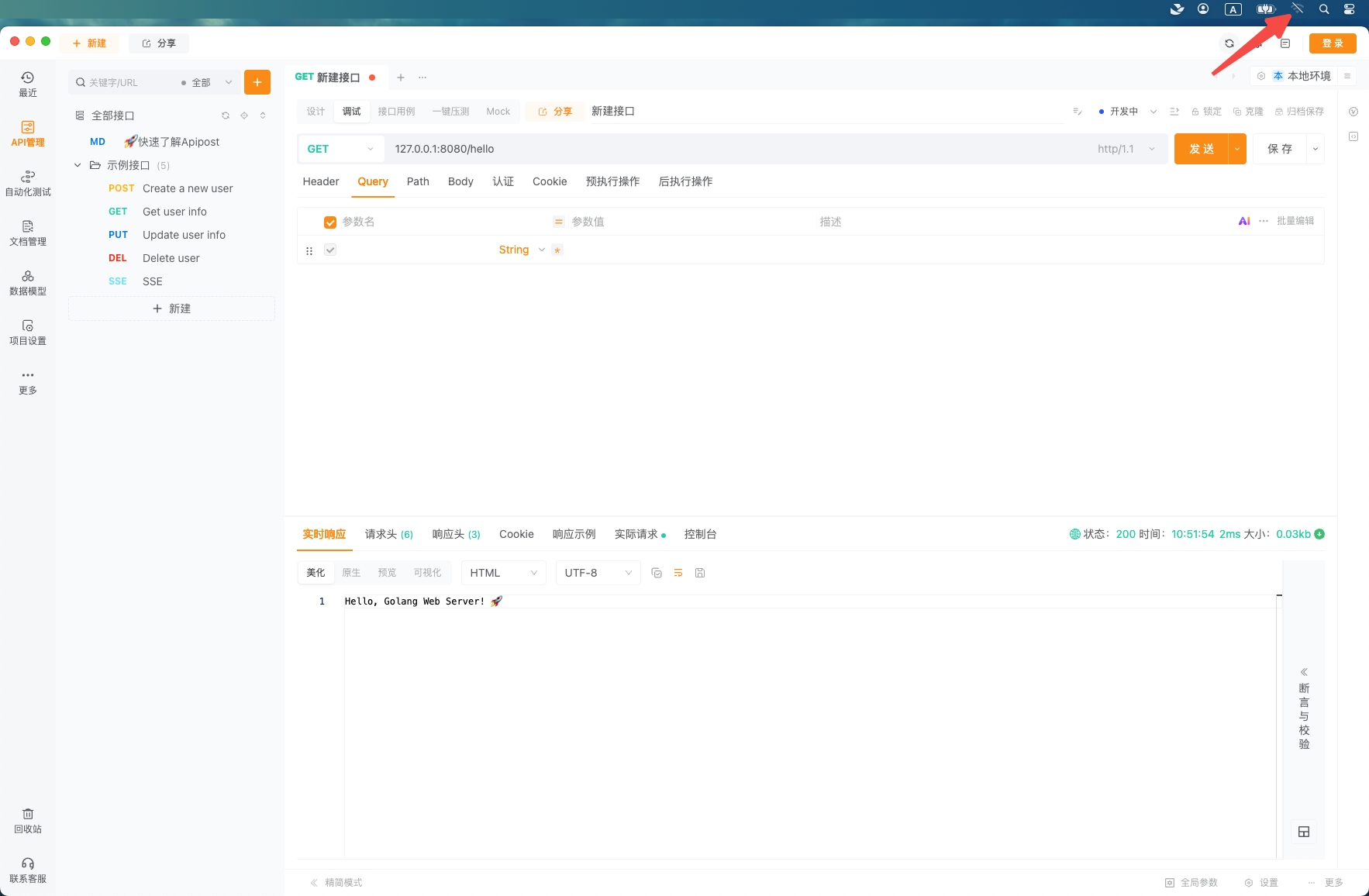Image resolution: width=1369 pixels, height=896 pixels.
Task: Click the request URL input field
Action: coord(736,149)
